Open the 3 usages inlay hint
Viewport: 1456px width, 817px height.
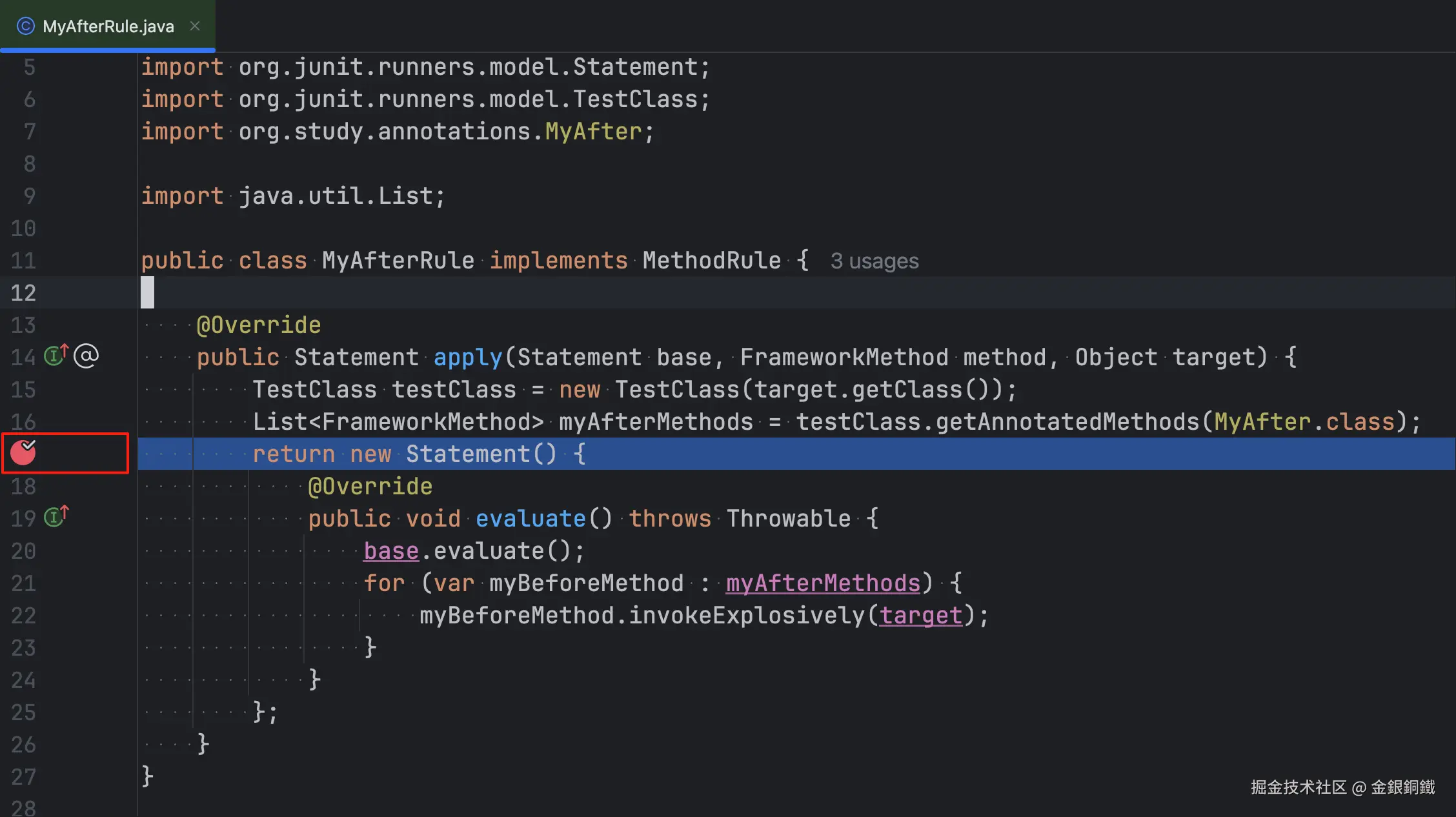click(x=874, y=261)
